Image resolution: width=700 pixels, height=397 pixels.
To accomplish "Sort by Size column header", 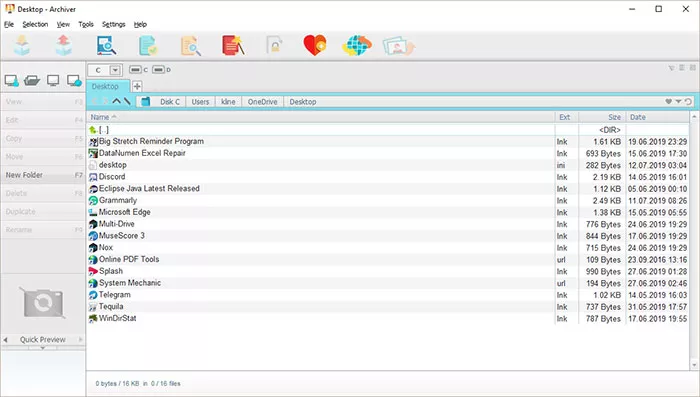I will 603,117.
